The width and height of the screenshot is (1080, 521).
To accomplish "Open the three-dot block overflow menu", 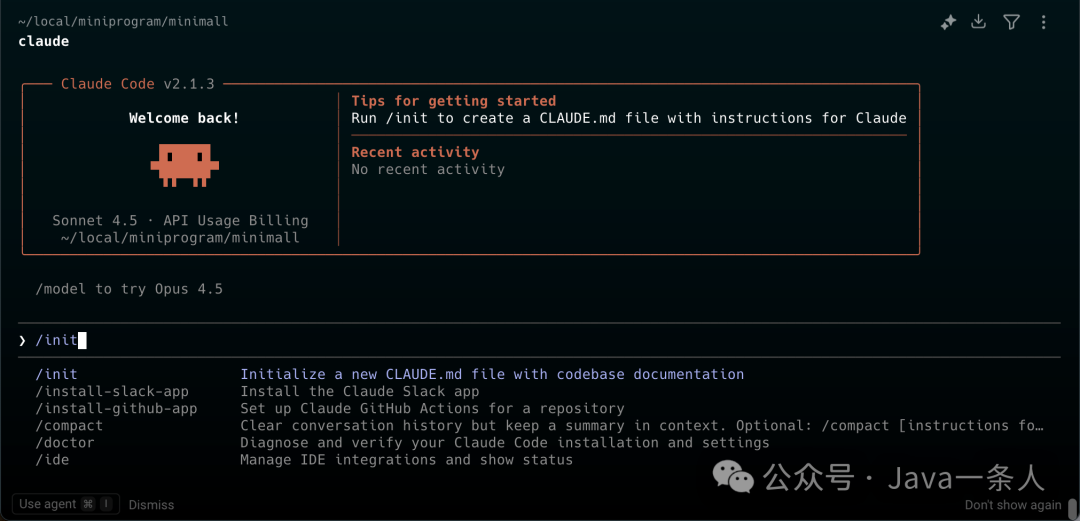I will click(1043, 22).
